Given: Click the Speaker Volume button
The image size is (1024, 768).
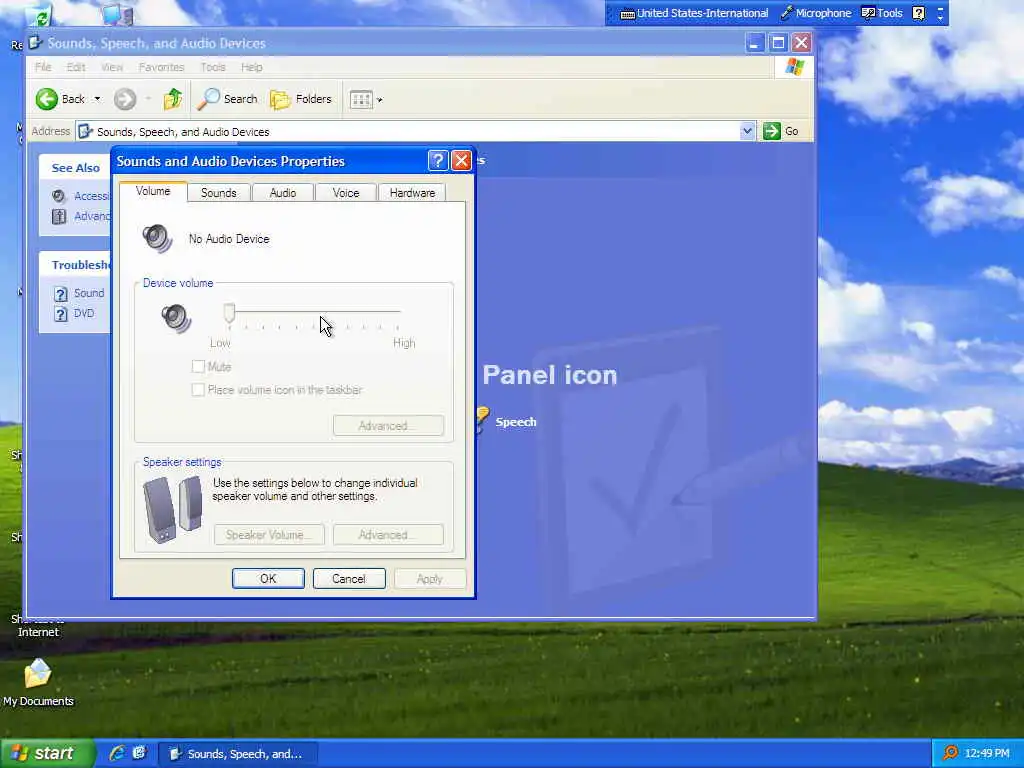Looking at the screenshot, I should click(x=269, y=535).
